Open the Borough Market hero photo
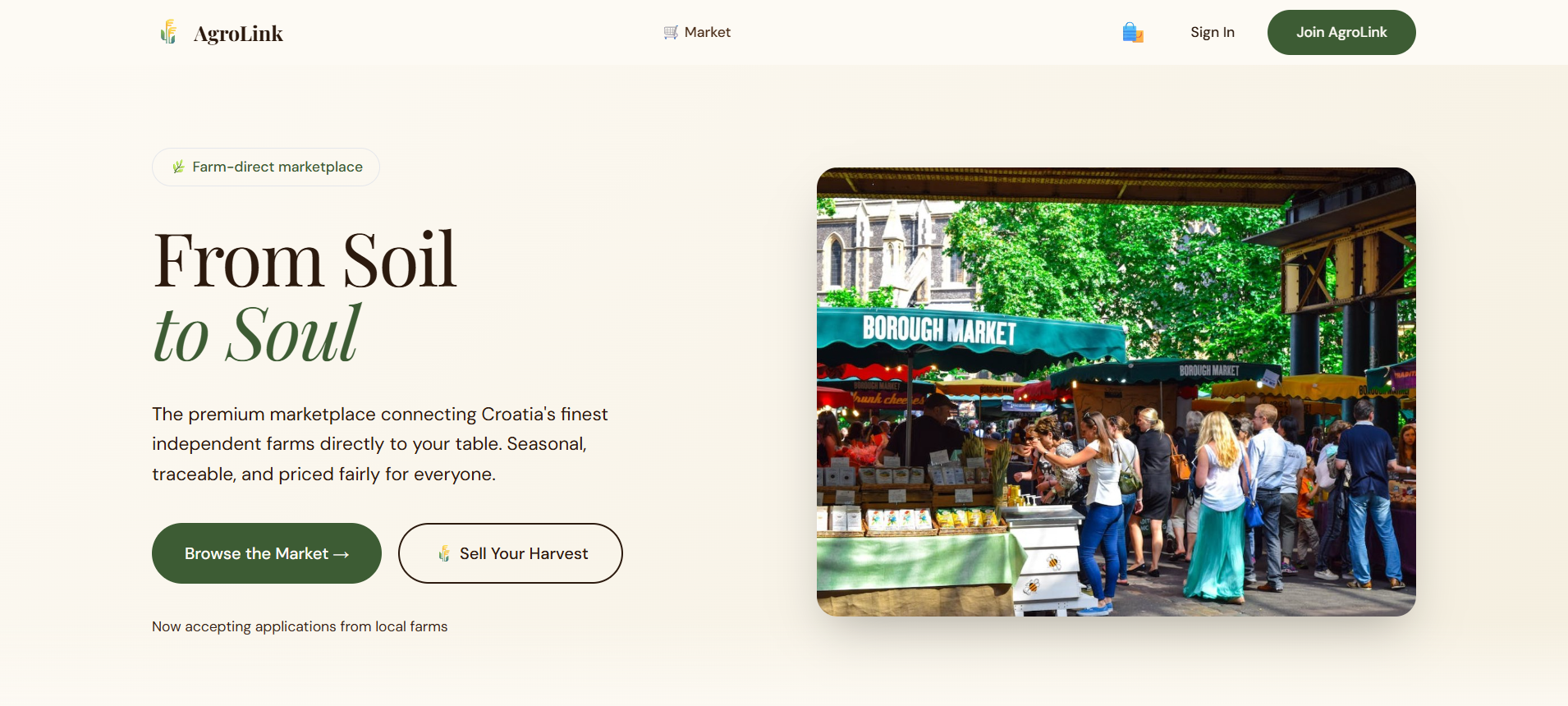This screenshot has width=1568, height=706. 1116,392
